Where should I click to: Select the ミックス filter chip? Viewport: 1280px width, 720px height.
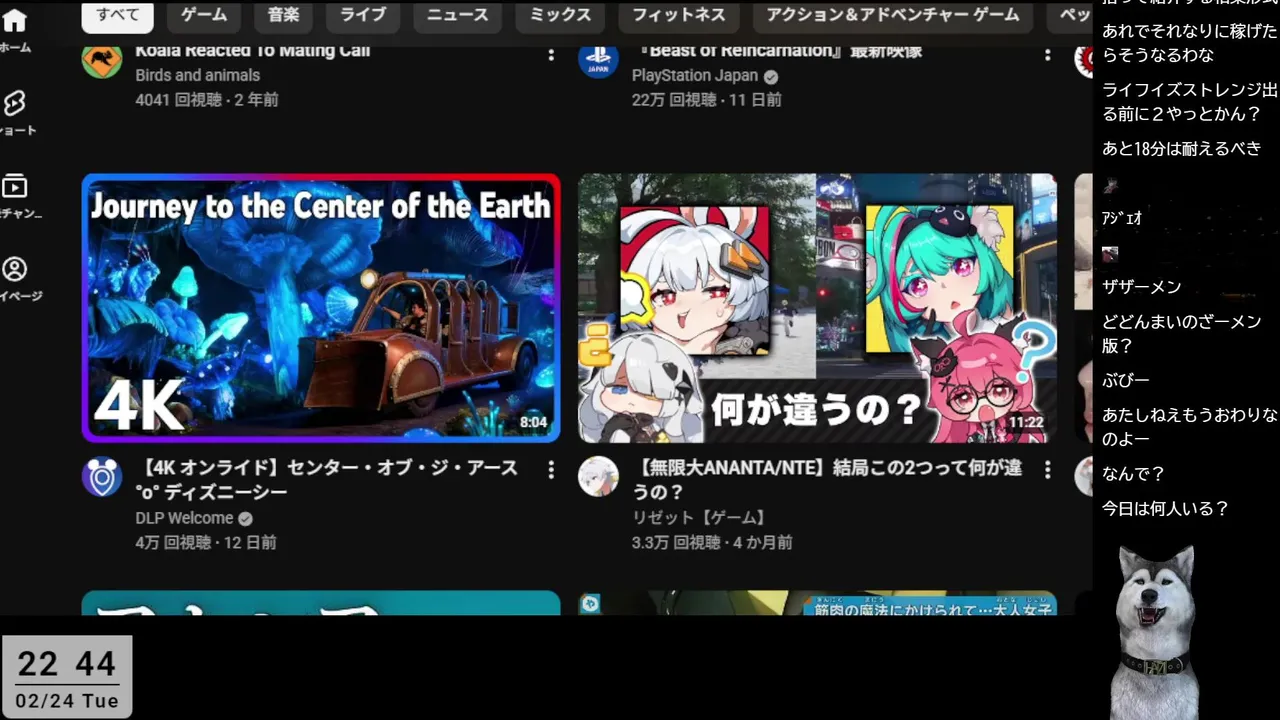coord(560,15)
